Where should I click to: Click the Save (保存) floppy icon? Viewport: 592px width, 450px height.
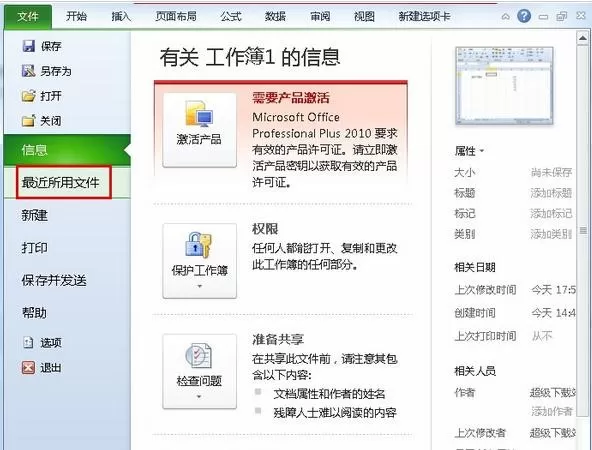pyautogui.click(x=29, y=46)
